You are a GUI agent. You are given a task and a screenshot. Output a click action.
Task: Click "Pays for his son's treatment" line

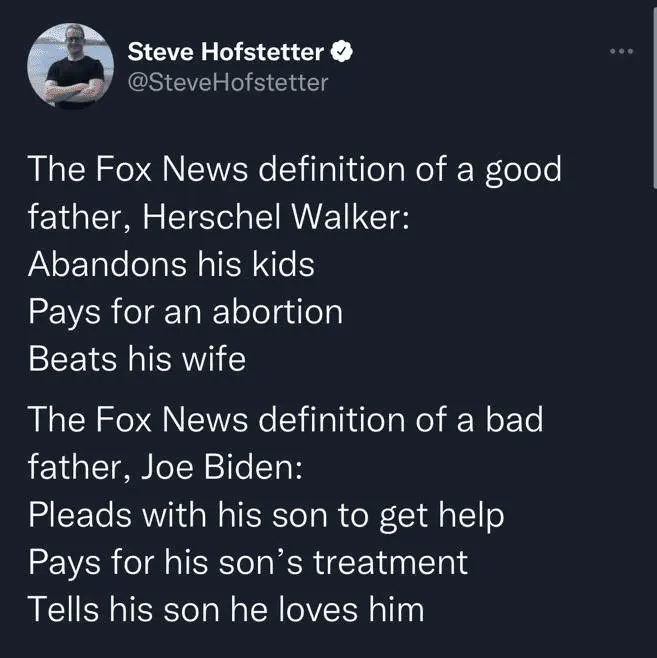pos(248,562)
